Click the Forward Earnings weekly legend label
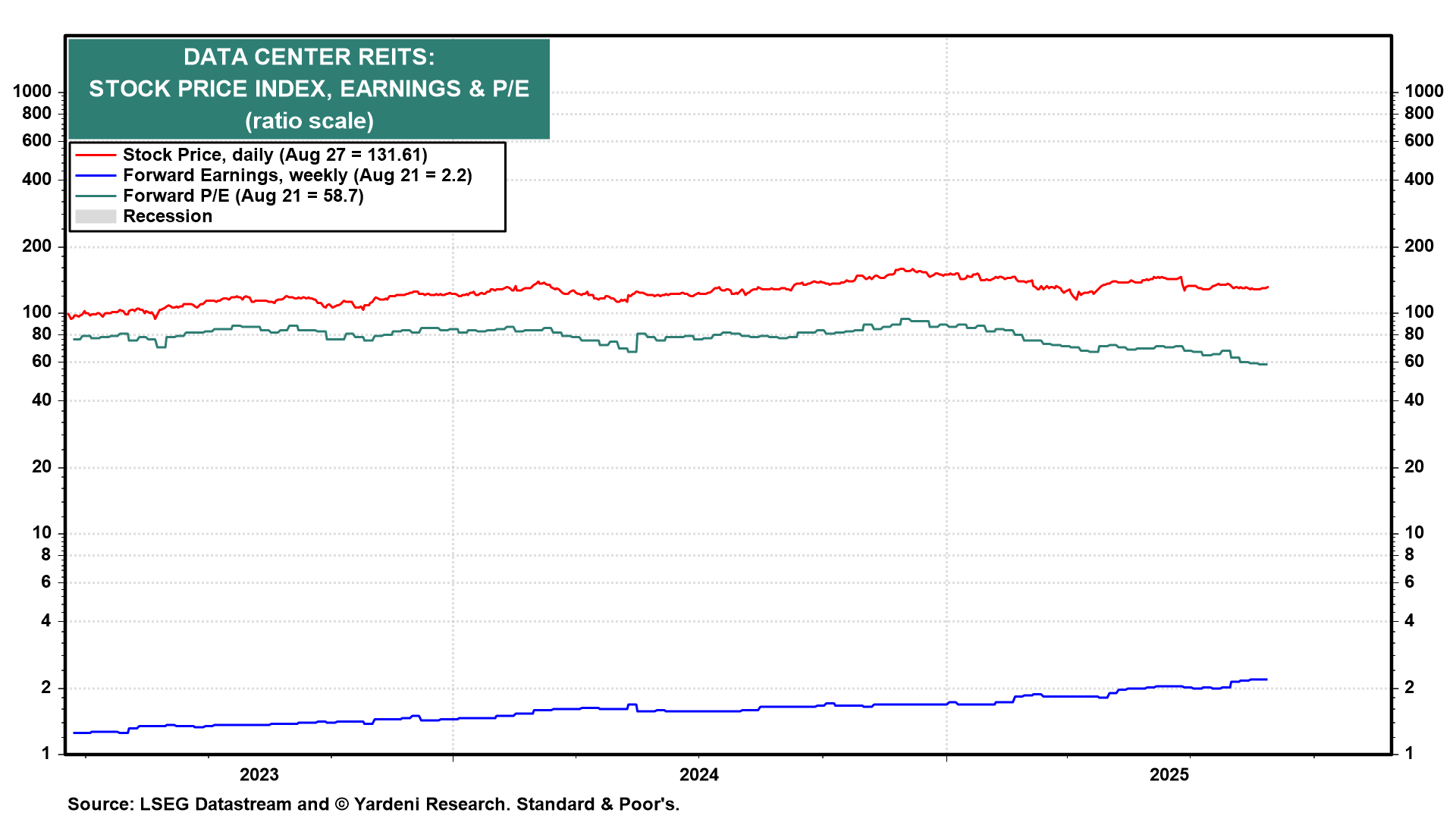 [x=297, y=175]
